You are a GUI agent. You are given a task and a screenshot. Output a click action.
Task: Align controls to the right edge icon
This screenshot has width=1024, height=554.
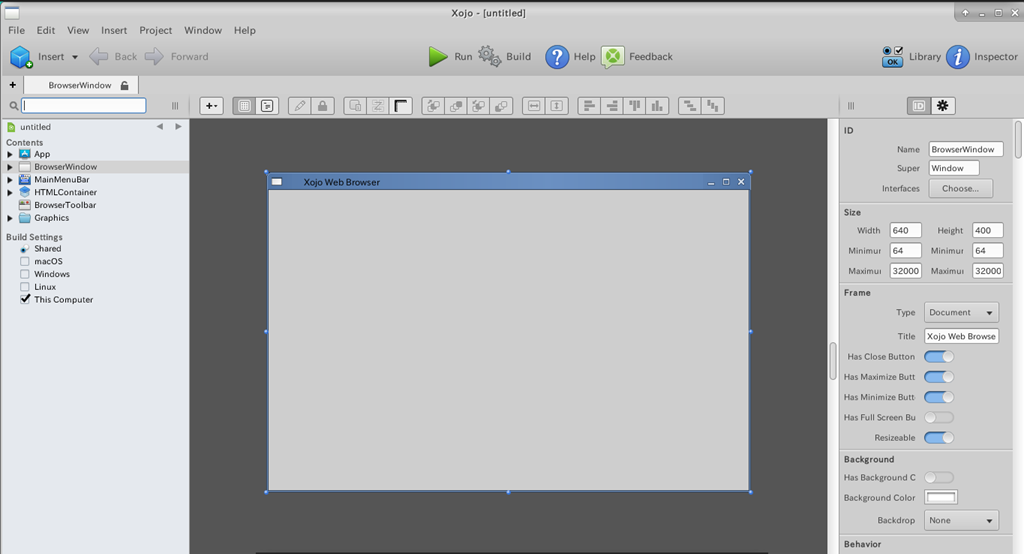tap(612, 106)
